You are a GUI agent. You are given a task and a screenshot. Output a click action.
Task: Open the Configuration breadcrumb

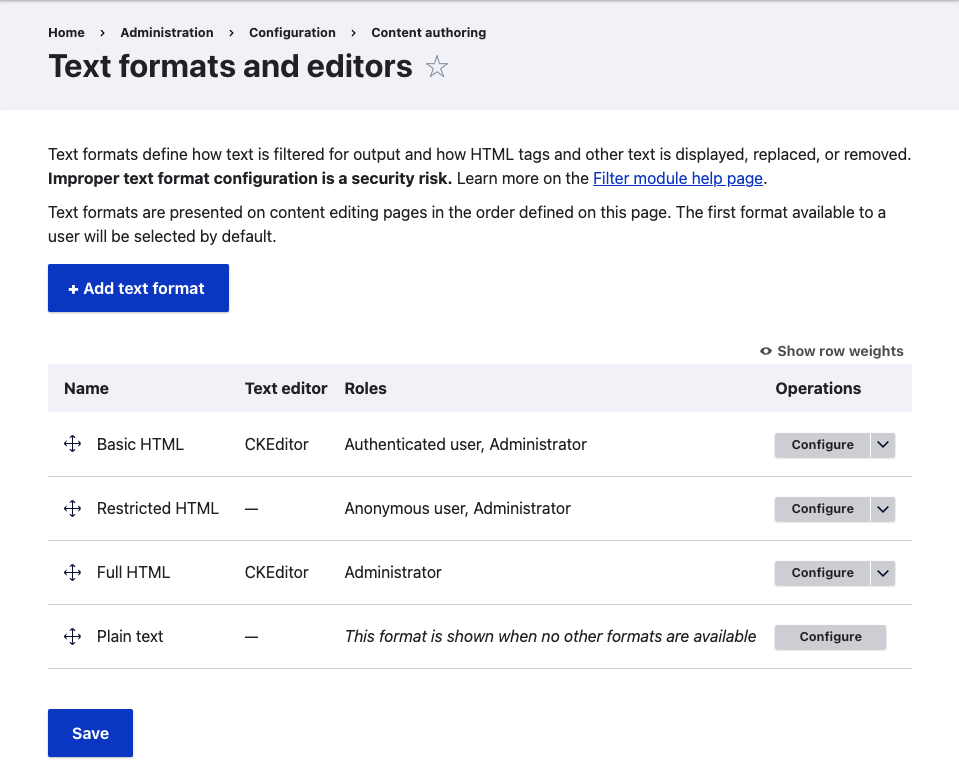coord(292,32)
